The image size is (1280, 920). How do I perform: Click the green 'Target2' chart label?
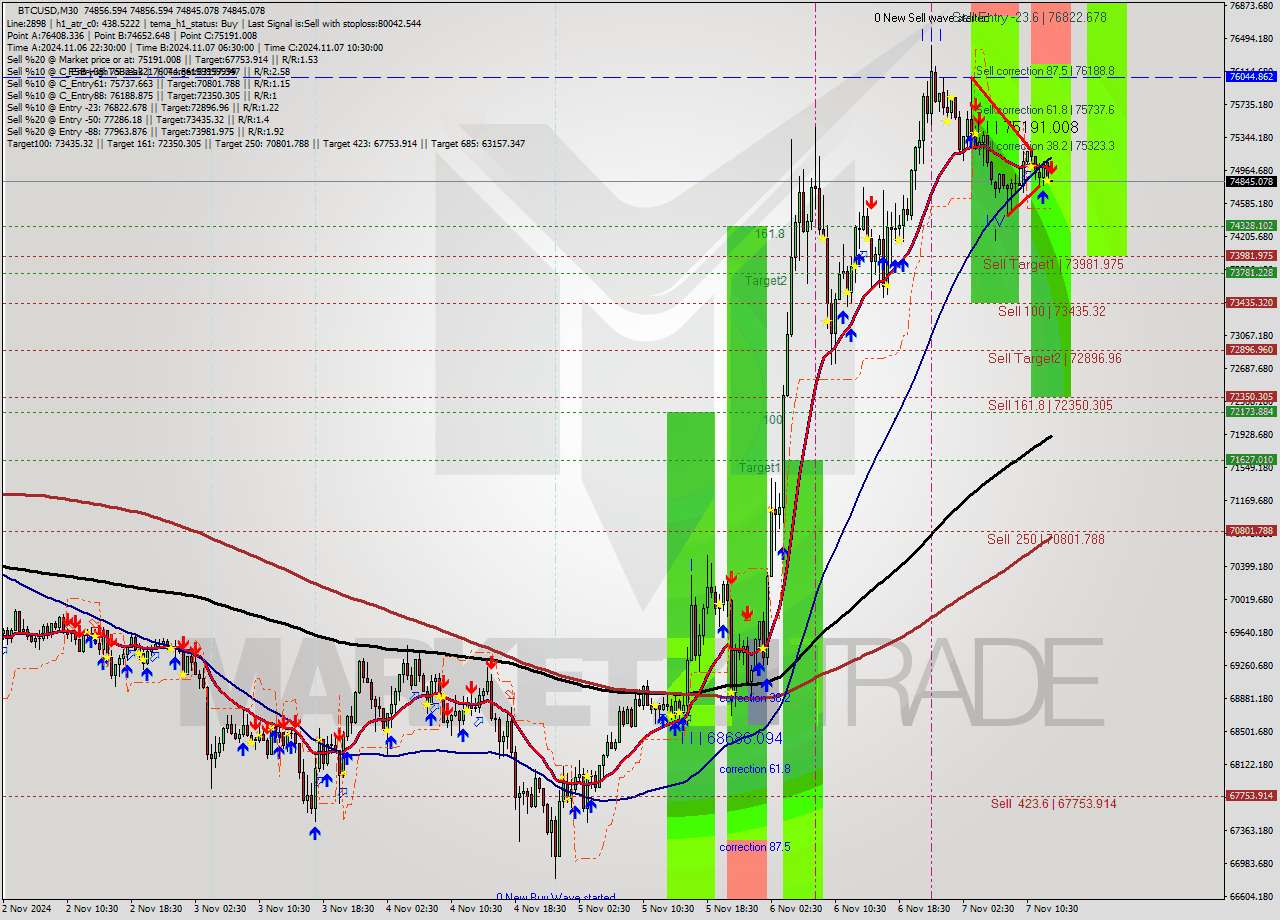[766, 281]
